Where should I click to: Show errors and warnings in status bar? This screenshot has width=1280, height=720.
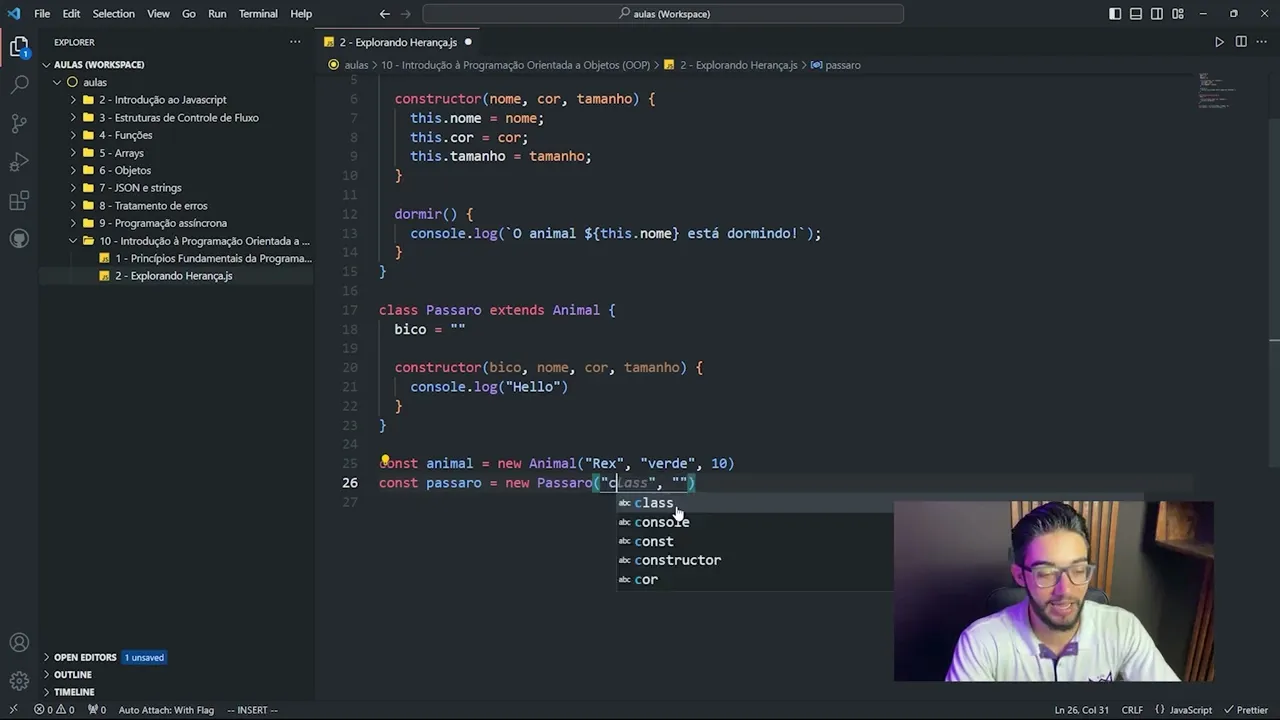pos(54,710)
